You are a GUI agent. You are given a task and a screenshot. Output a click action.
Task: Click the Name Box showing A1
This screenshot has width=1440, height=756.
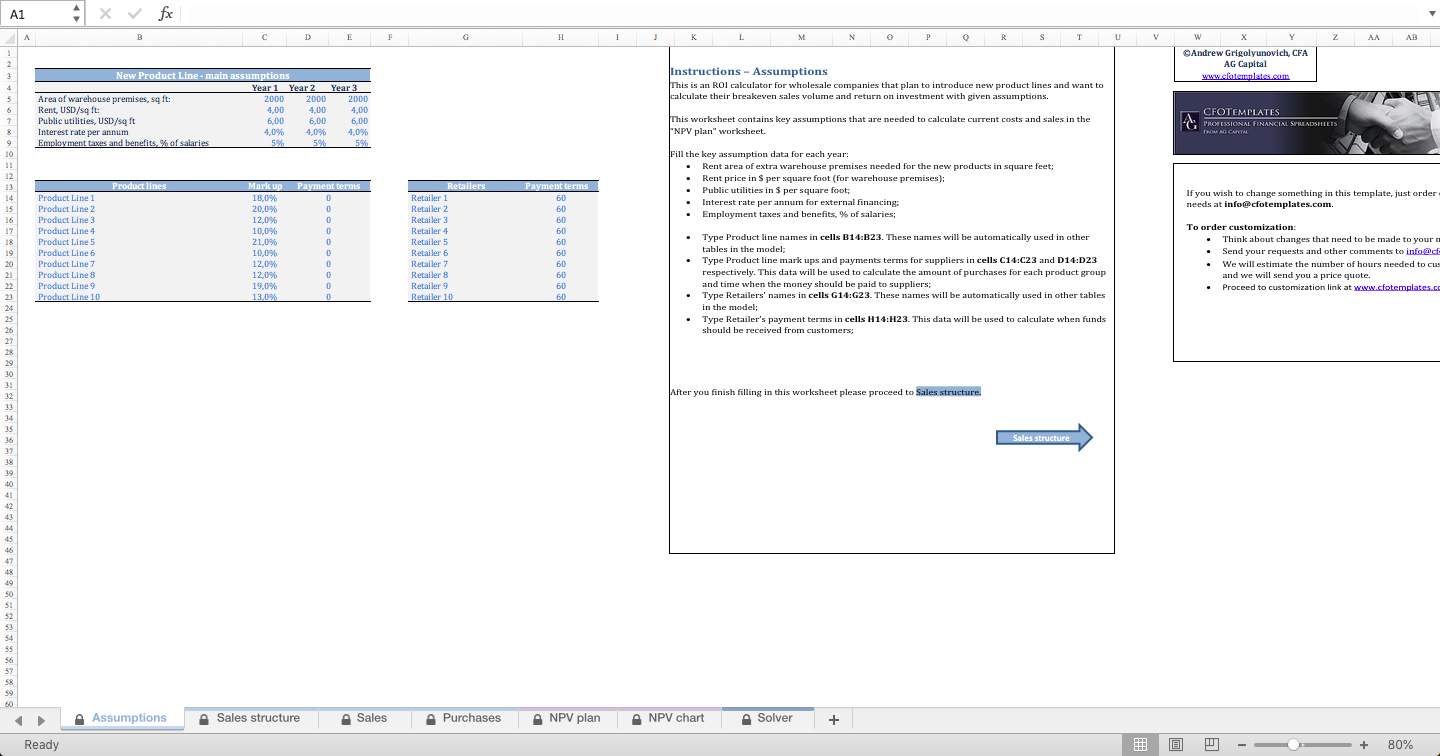coord(37,13)
